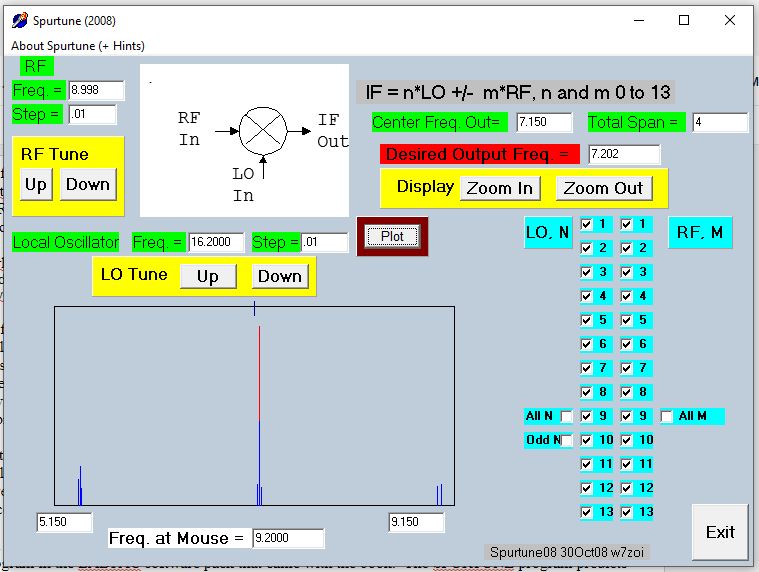This screenshot has width=759, height=572.
Task: Uncheck RF M harmonic 13 checkbox
Action: (627, 512)
